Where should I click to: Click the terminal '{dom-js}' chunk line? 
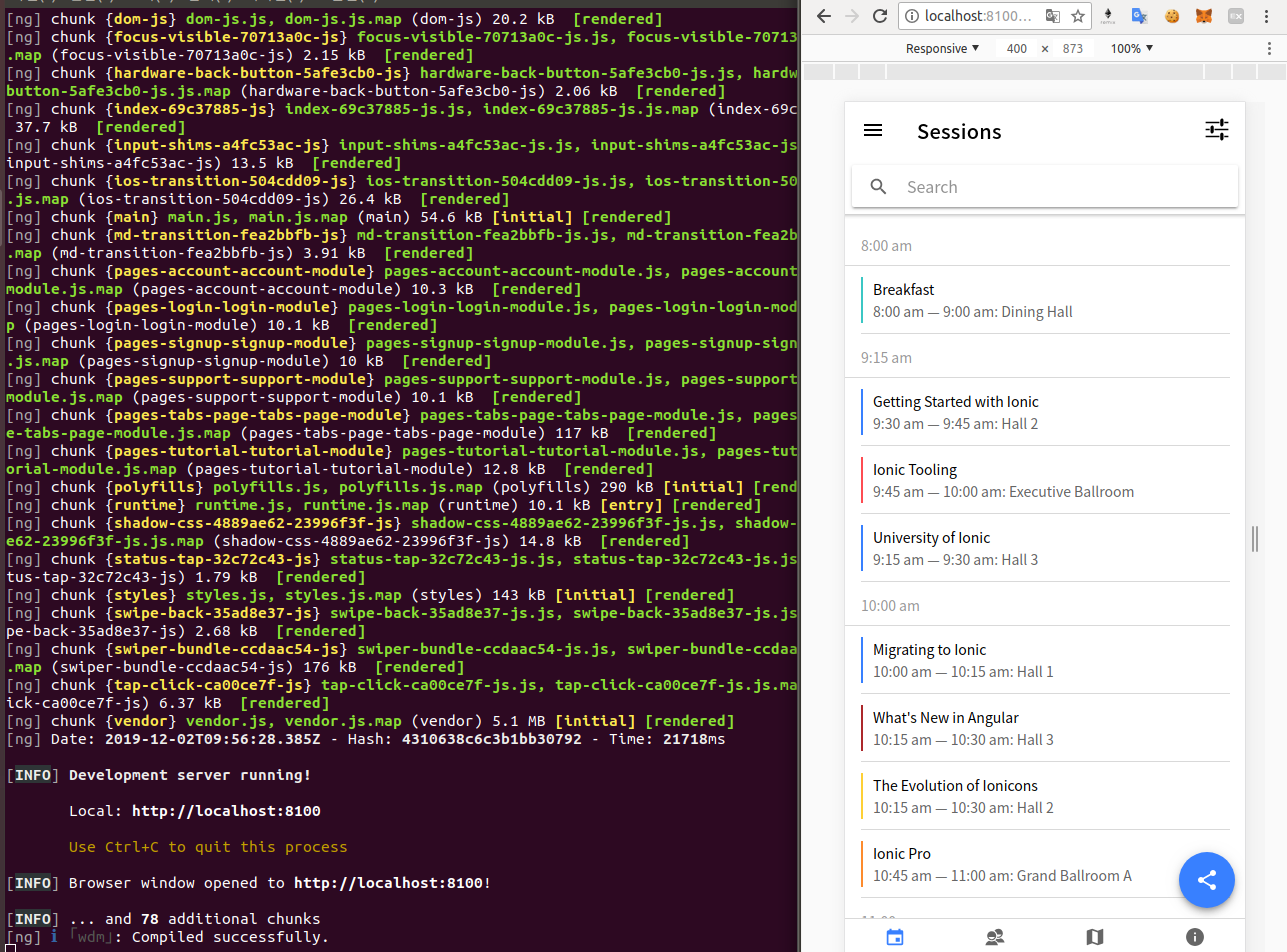point(334,19)
